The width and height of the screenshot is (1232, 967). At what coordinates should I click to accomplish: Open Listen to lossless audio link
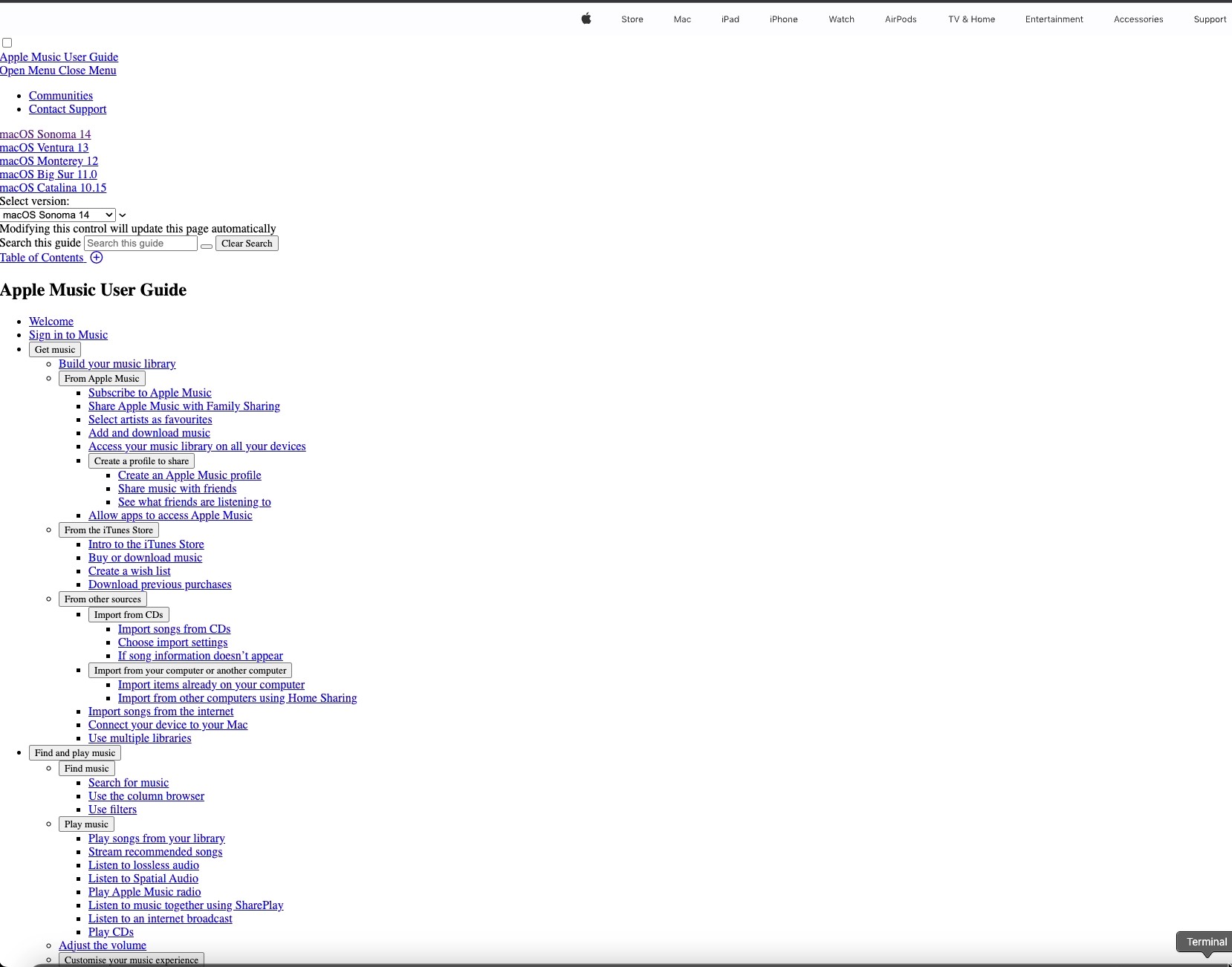coord(143,865)
